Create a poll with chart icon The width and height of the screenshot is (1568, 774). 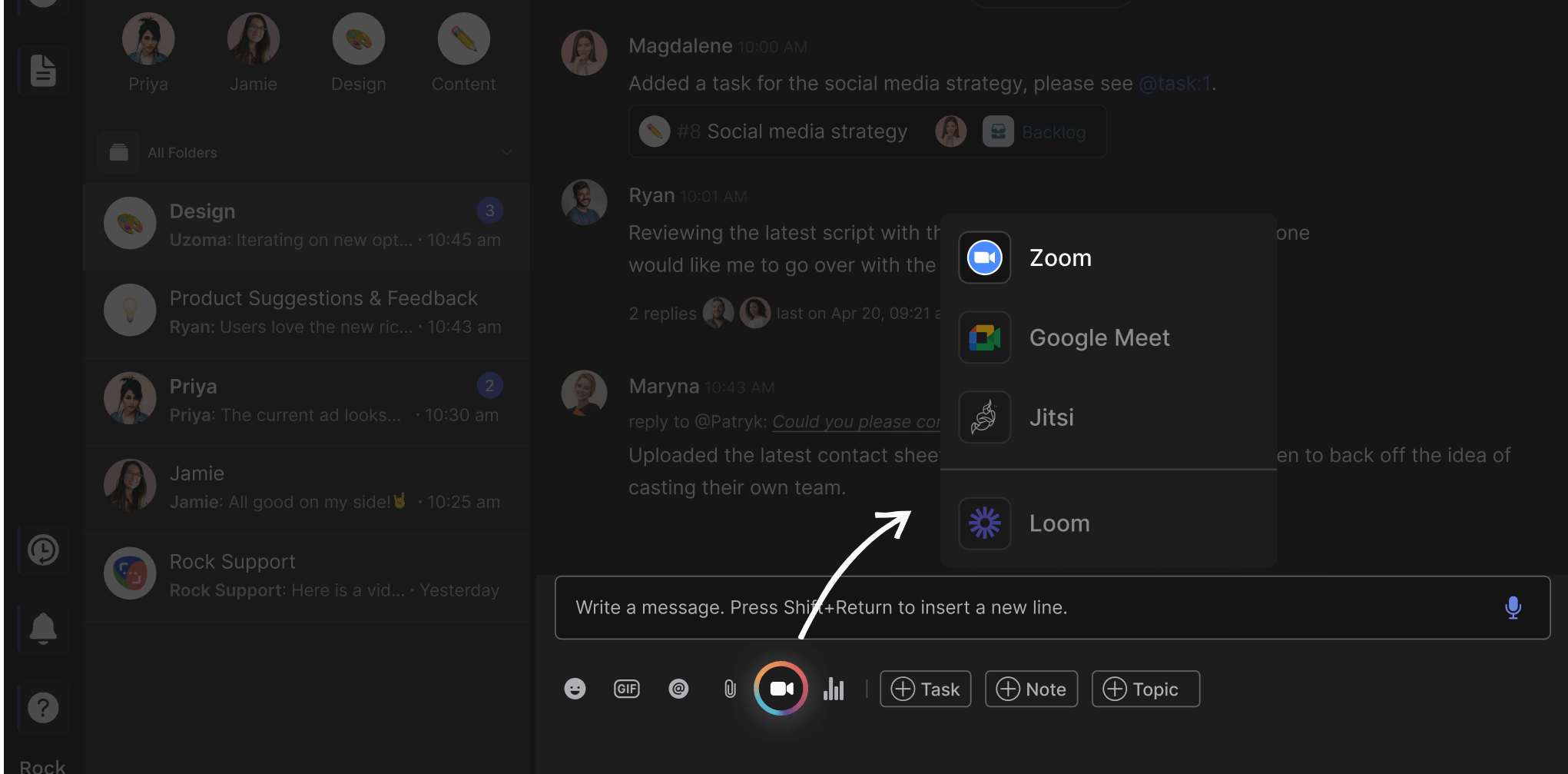coord(834,689)
